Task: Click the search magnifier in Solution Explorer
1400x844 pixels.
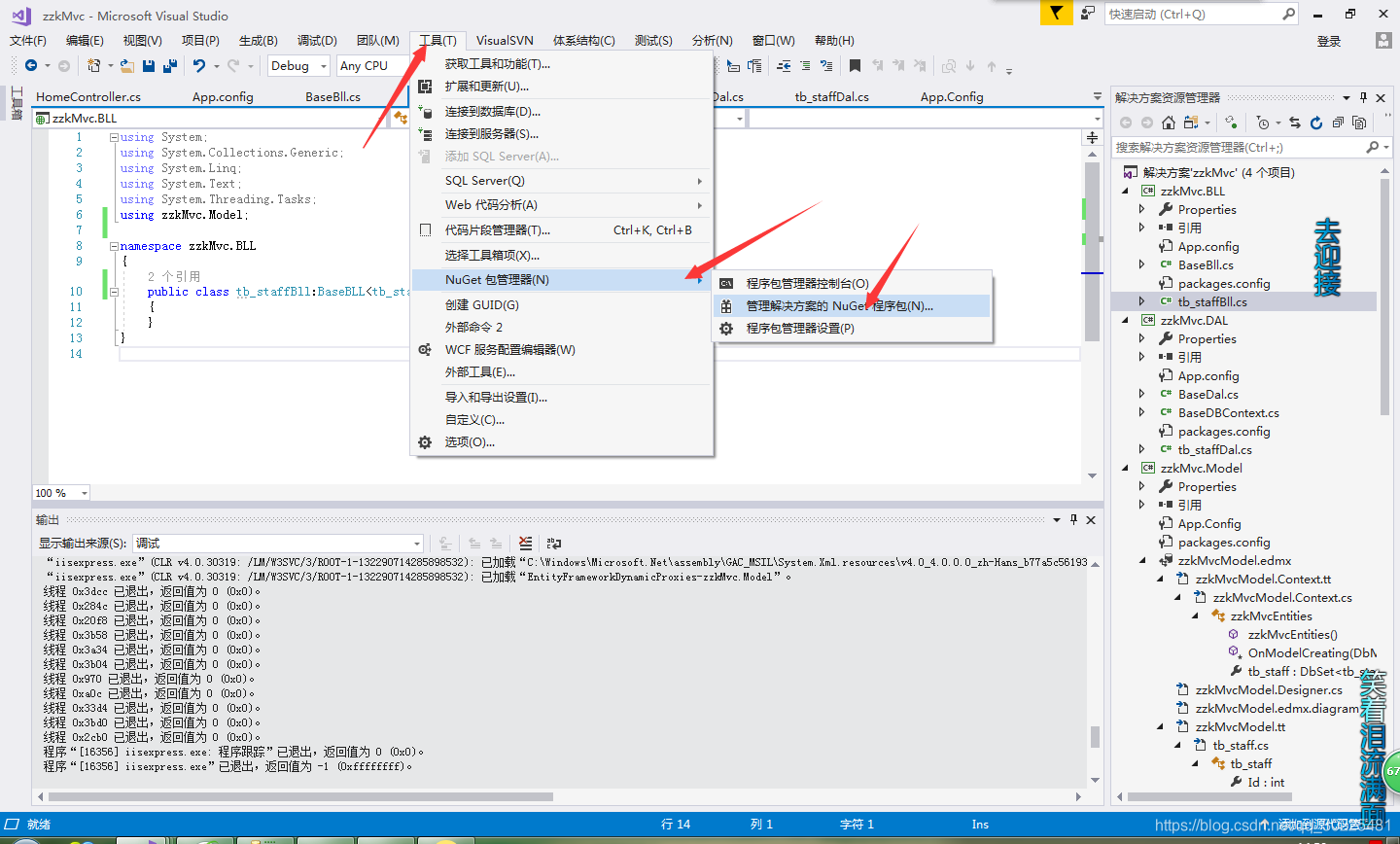Action: (1373, 147)
